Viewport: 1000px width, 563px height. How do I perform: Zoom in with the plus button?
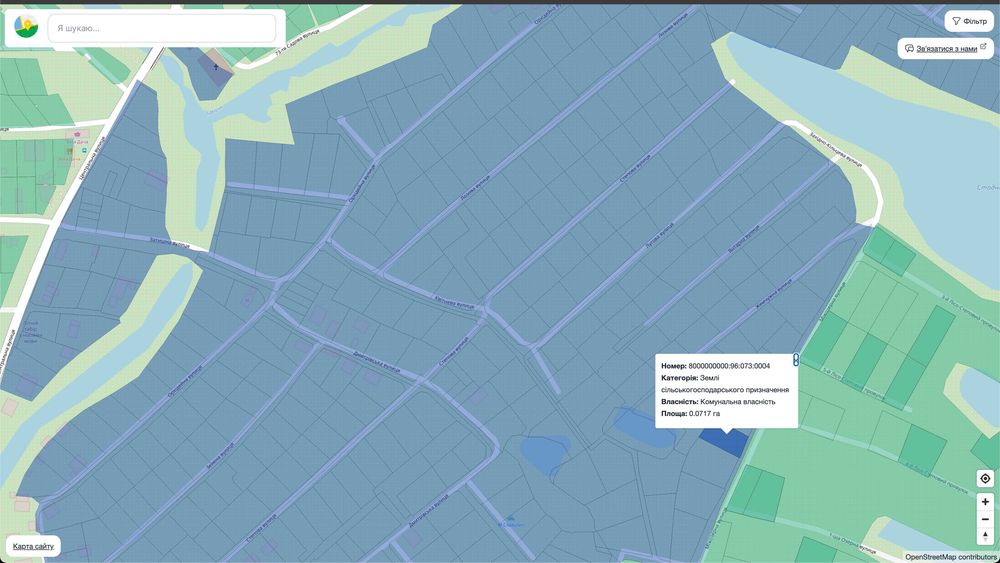pyautogui.click(x=985, y=502)
